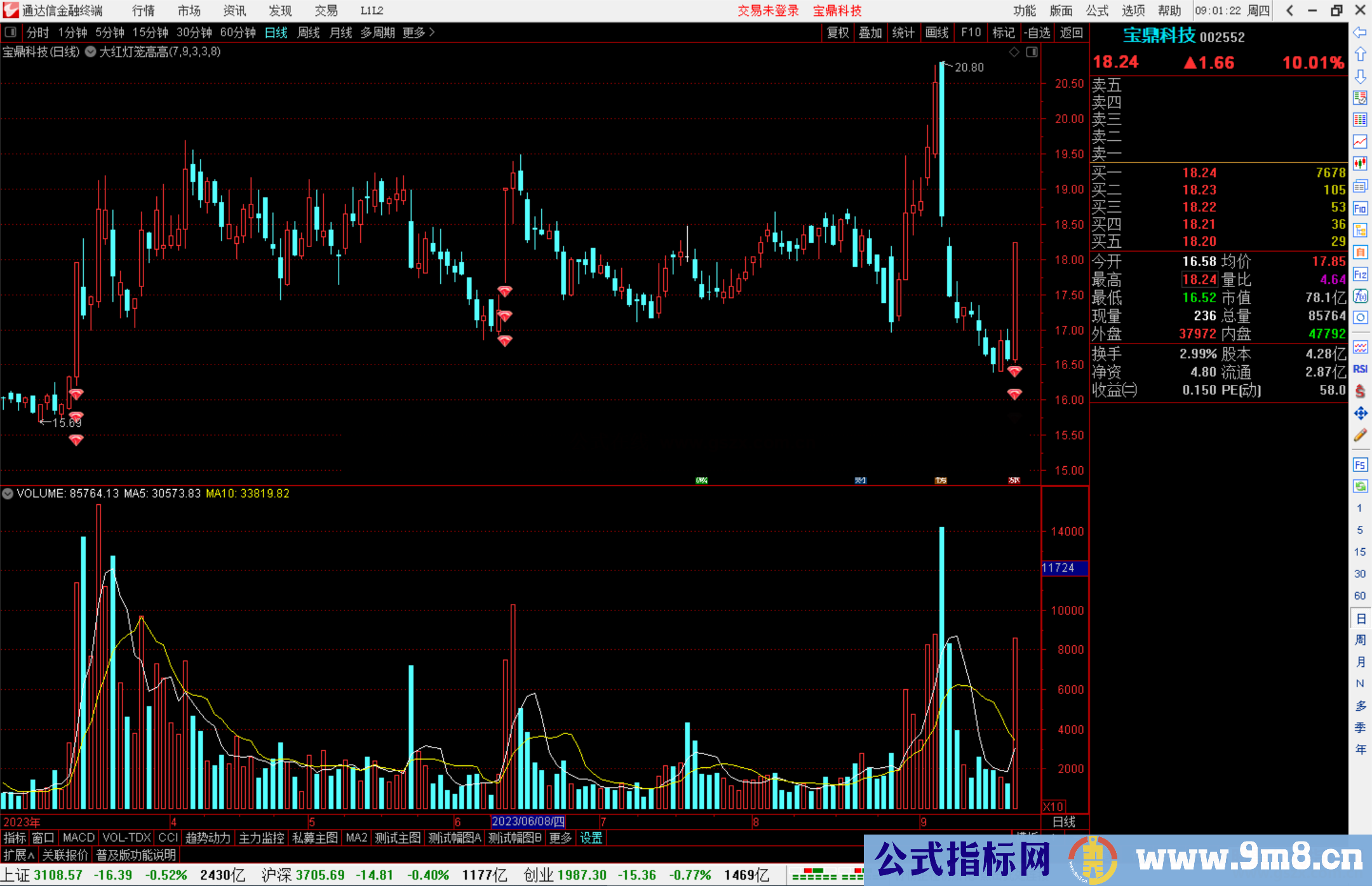Select the CCI indicator tab
This screenshot has width=1372, height=886.
click(x=168, y=838)
